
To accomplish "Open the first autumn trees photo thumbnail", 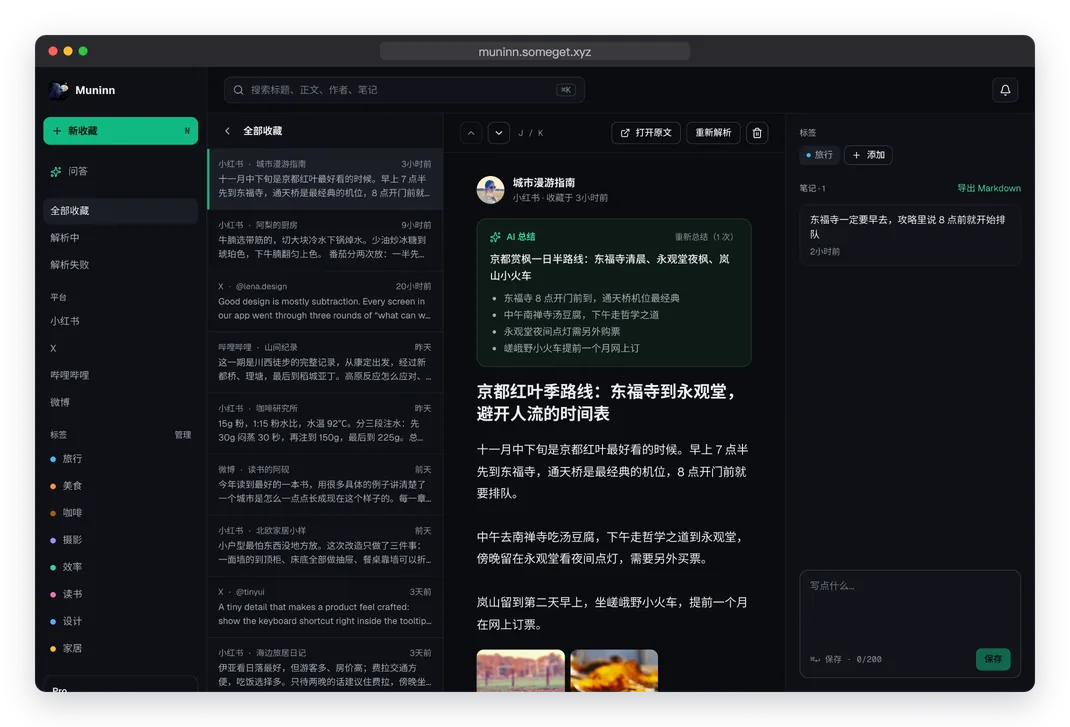I will (521, 670).
